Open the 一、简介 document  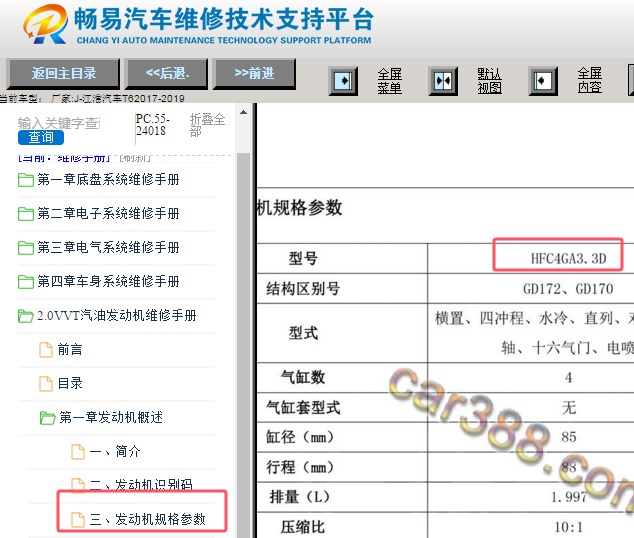115,451
